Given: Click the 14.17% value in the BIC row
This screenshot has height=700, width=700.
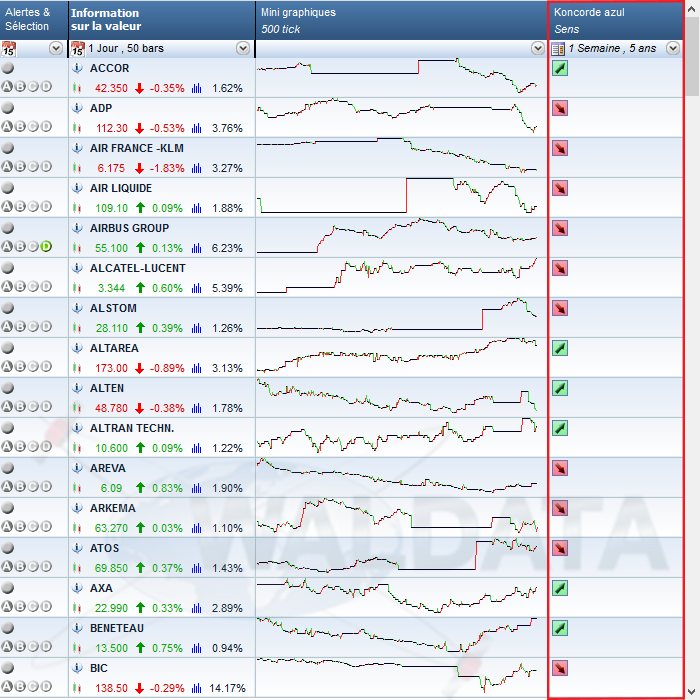Looking at the screenshot, I should pyautogui.click(x=227, y=688).
